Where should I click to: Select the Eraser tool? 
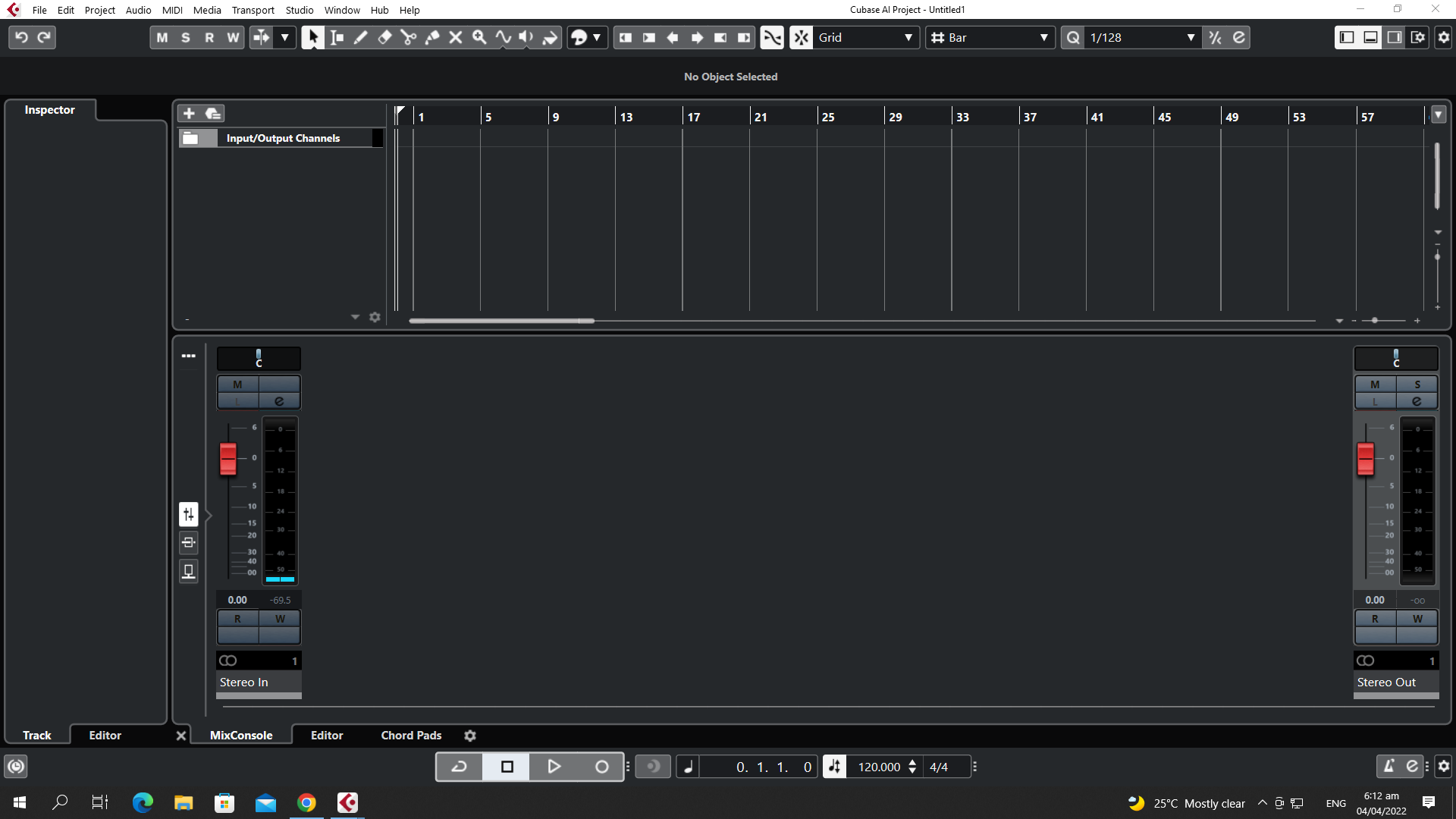click(x=384, y=37)
